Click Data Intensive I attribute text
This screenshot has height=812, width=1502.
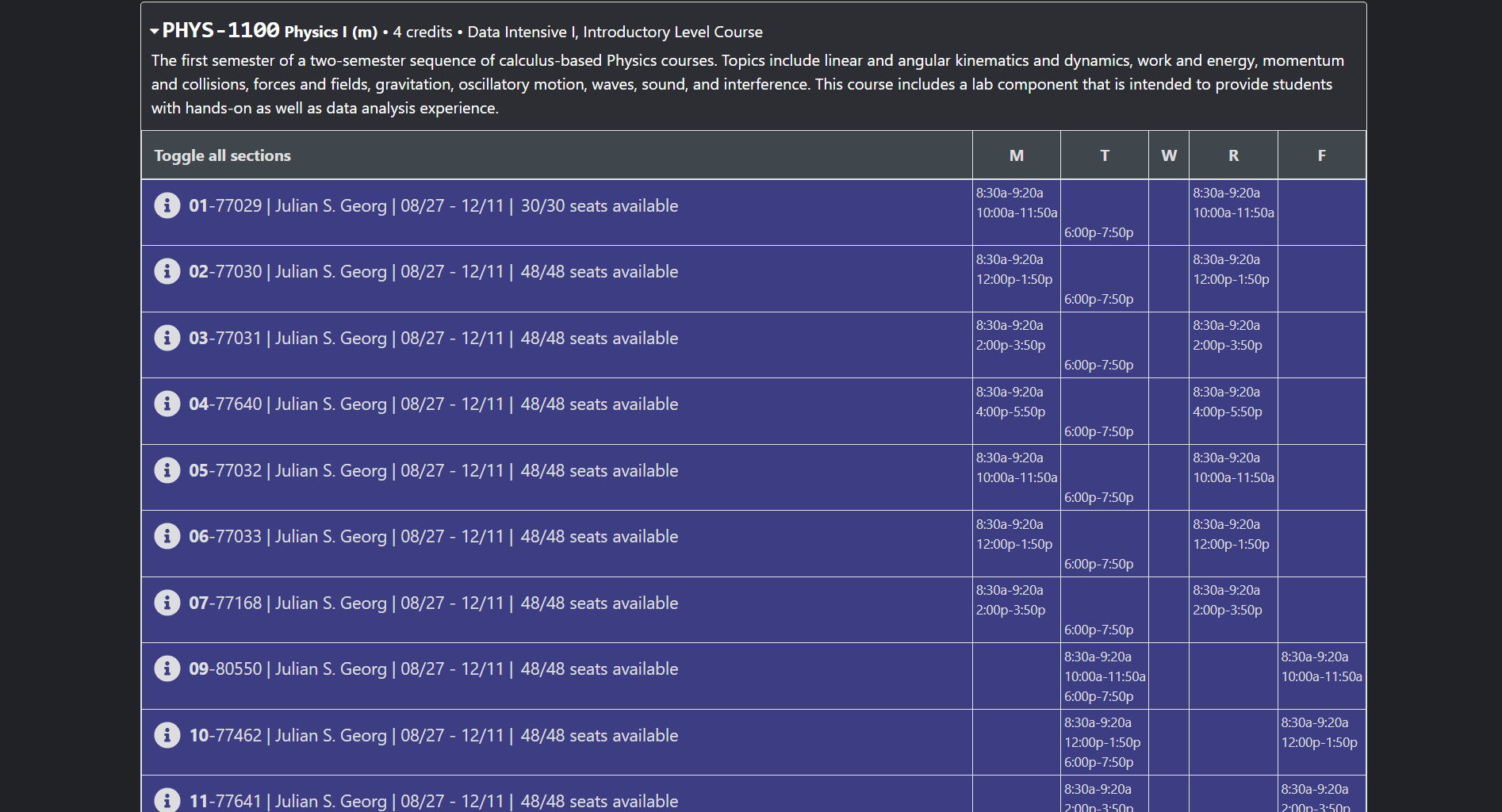[522, 32]
